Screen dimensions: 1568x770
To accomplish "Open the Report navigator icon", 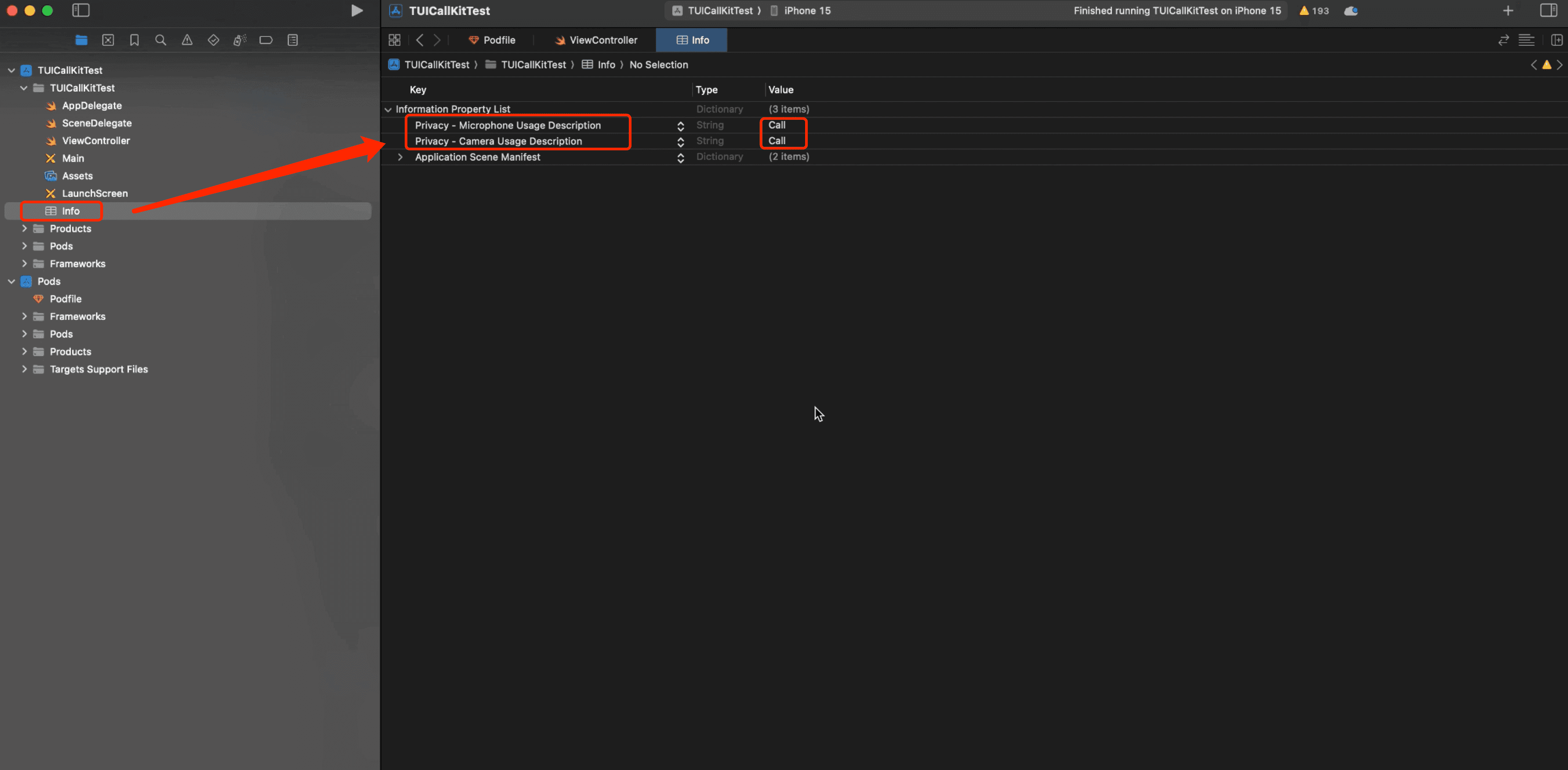I will pyautogui.click(x=293, y=40).
